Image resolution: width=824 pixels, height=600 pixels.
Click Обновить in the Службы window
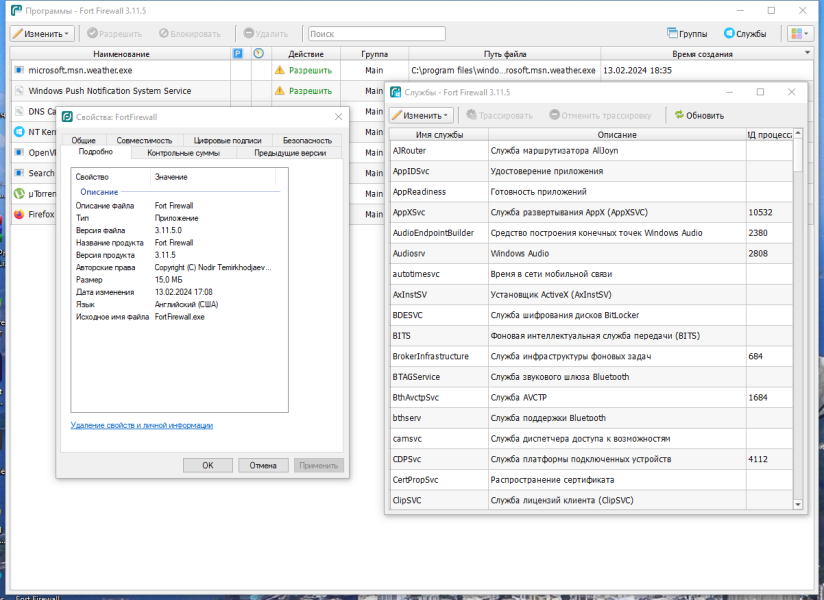(x=699, y=115)
